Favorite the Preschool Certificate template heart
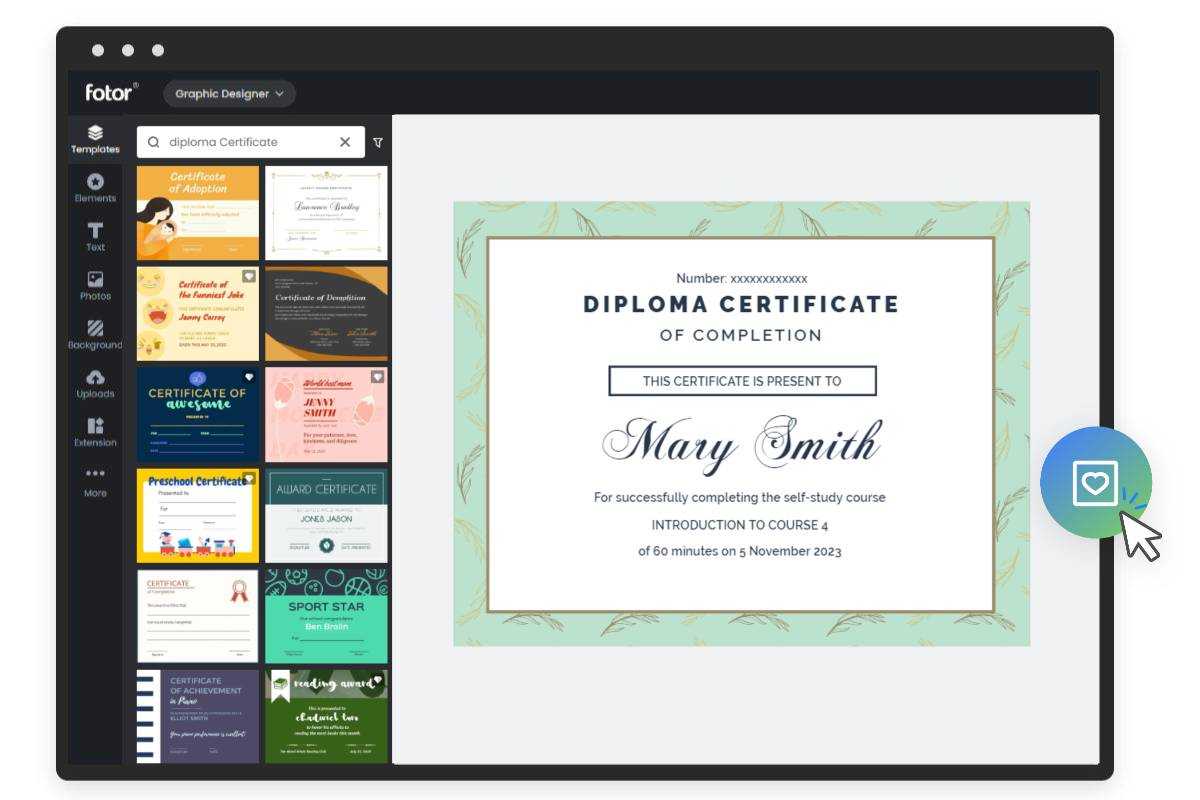This screenshot has width=1200, height=800. (249, 479)
